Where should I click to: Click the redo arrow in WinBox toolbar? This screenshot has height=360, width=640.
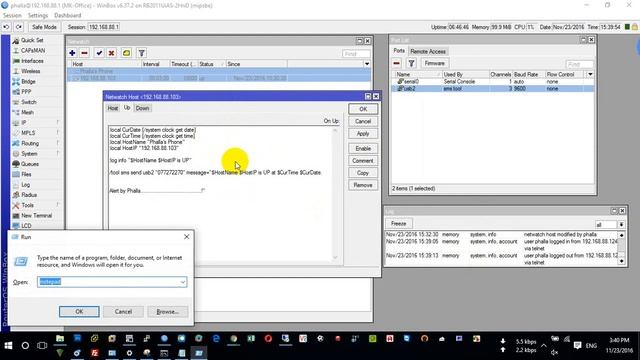click(19, 27)
